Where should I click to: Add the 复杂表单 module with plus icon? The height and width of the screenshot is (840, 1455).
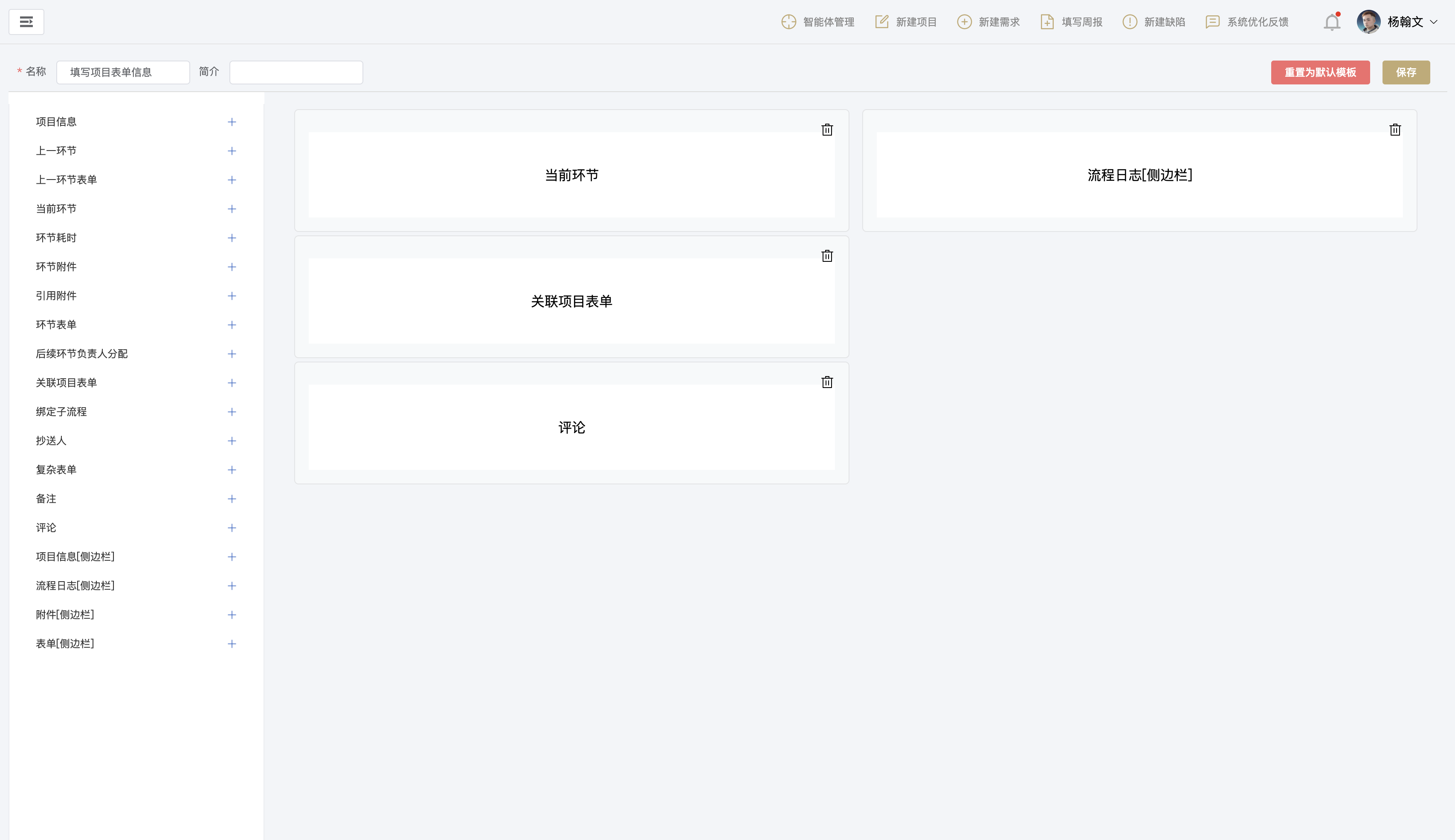coord(232,469)
